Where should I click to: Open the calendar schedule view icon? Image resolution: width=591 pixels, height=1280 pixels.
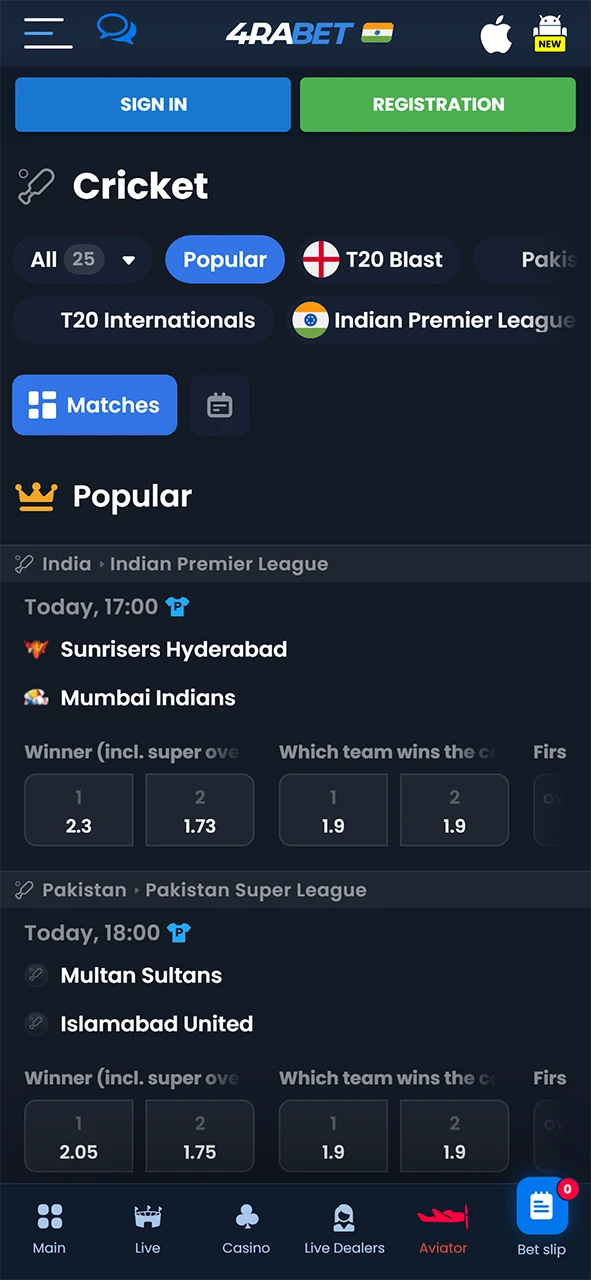coord(219,405)
